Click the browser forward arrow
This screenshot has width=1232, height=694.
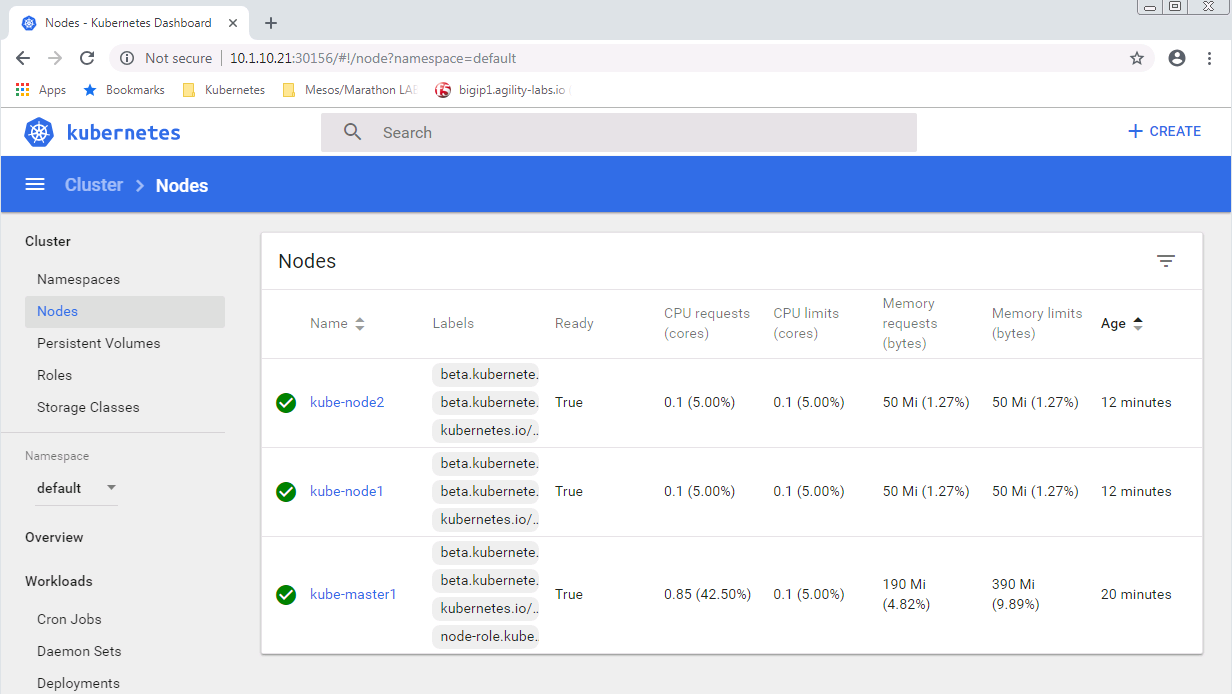click(55, 58)
